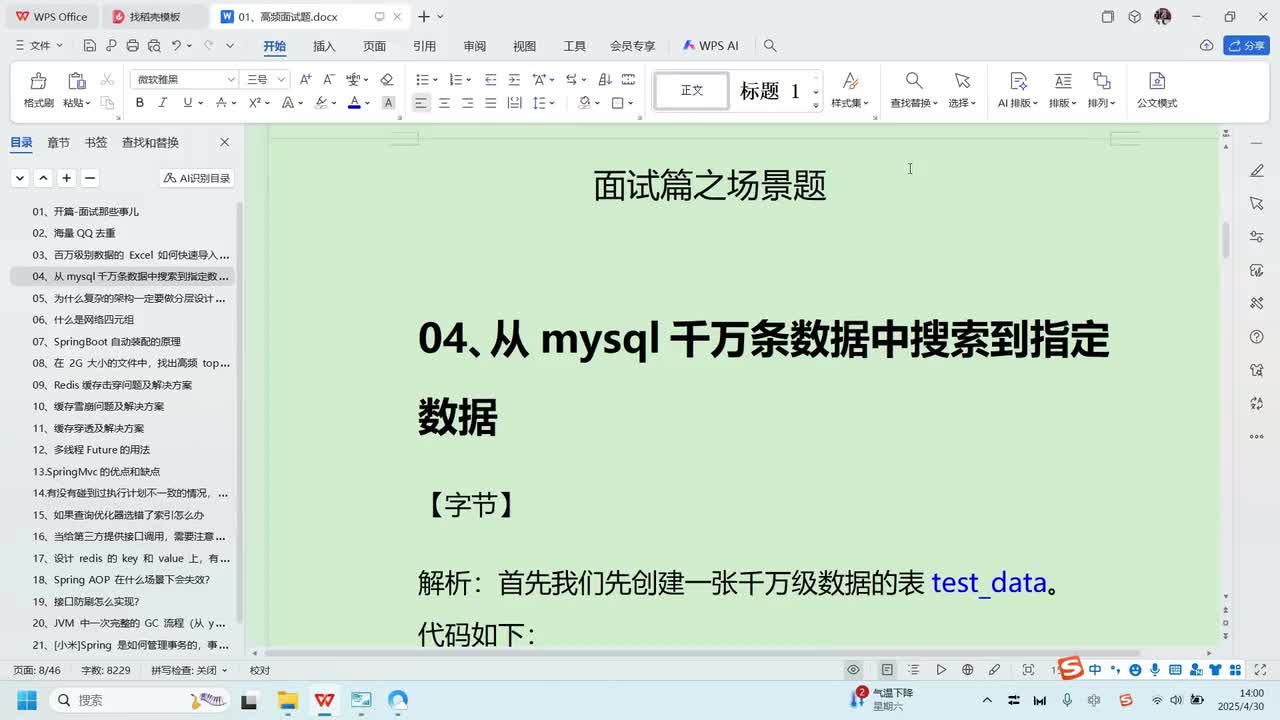Click the paragraph shading paint bucket

tap(585, 103)
